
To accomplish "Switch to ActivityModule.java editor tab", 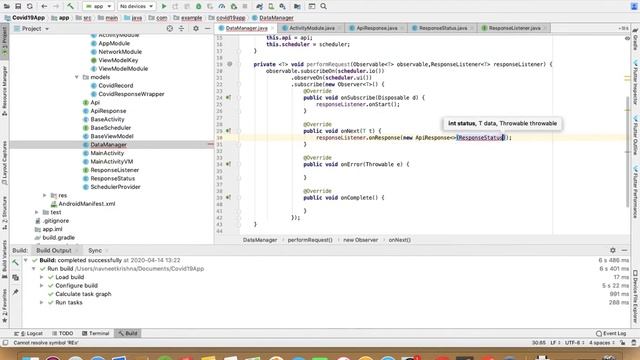I will (311, 28).
